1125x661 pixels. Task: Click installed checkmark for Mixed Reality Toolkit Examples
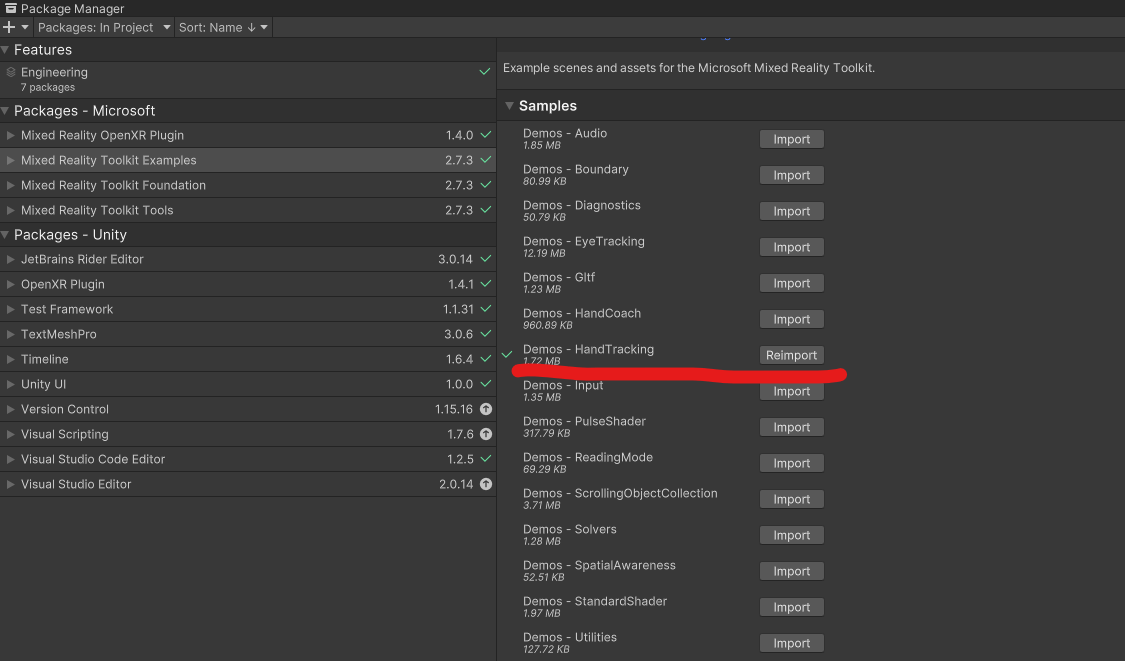[x=486, y=160]
